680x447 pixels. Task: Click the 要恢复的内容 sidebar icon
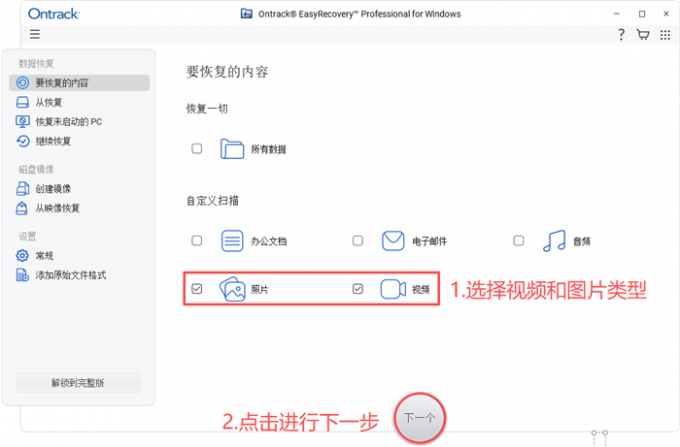23,82
